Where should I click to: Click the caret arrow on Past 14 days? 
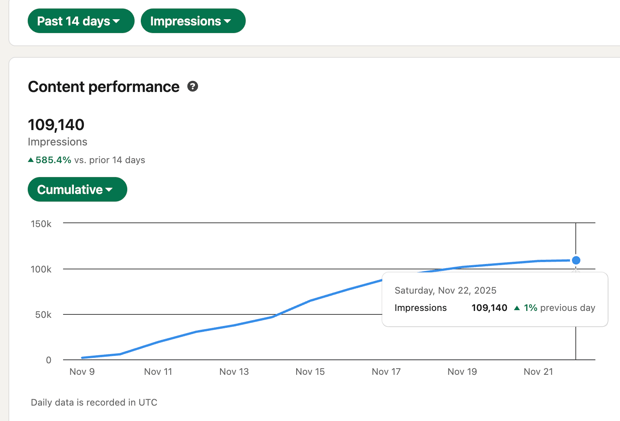point(116,21)
